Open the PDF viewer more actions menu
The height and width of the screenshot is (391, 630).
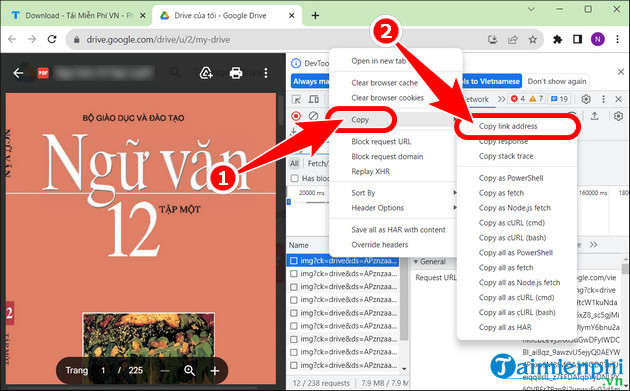266,73
